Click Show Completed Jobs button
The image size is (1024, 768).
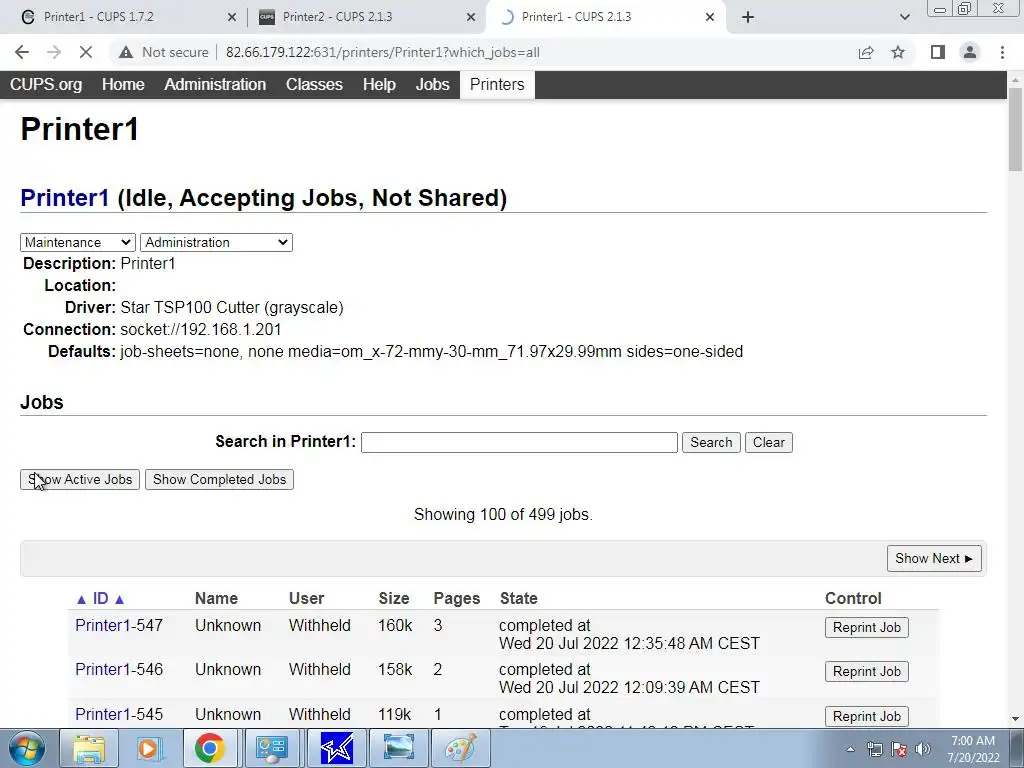coord(219,479)
